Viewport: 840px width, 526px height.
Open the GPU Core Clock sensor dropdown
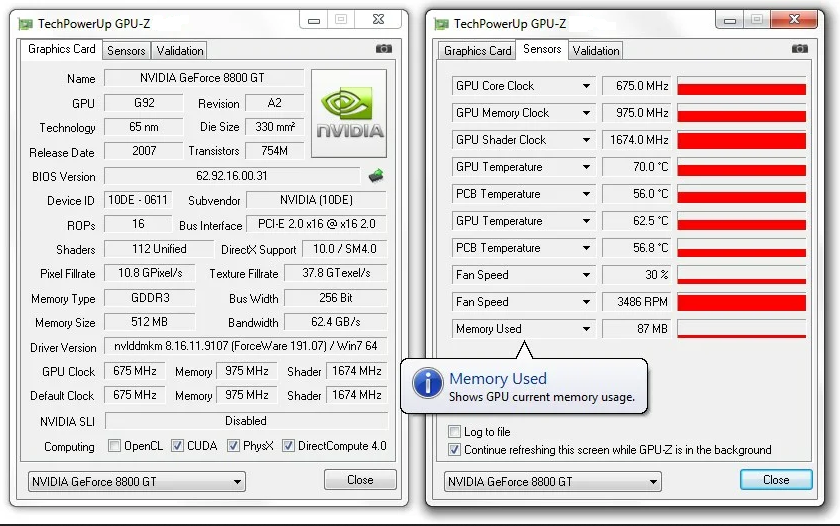[x=586, y=86]
